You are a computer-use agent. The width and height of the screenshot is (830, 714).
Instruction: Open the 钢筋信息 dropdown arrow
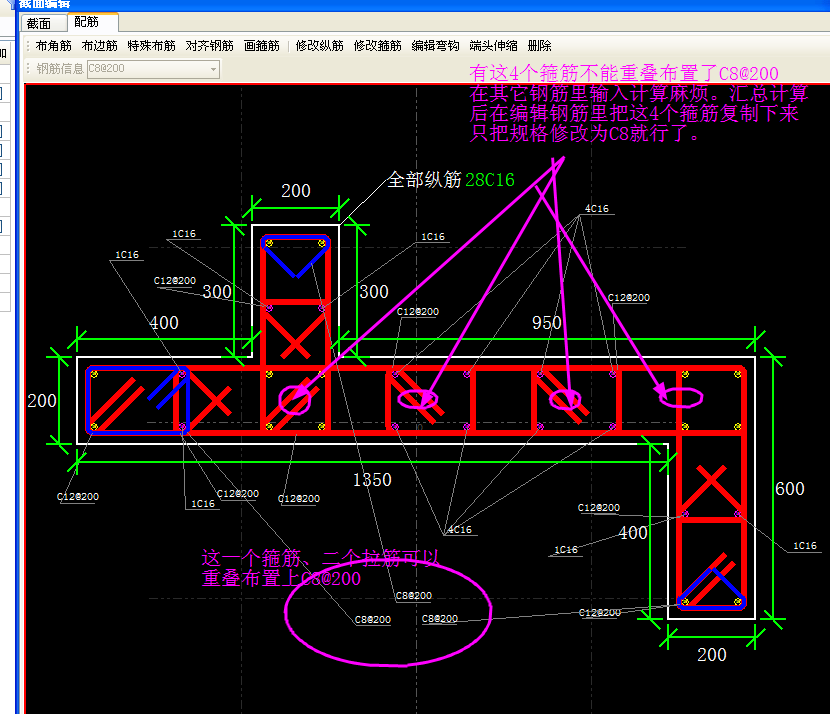[x=213, y=69]
